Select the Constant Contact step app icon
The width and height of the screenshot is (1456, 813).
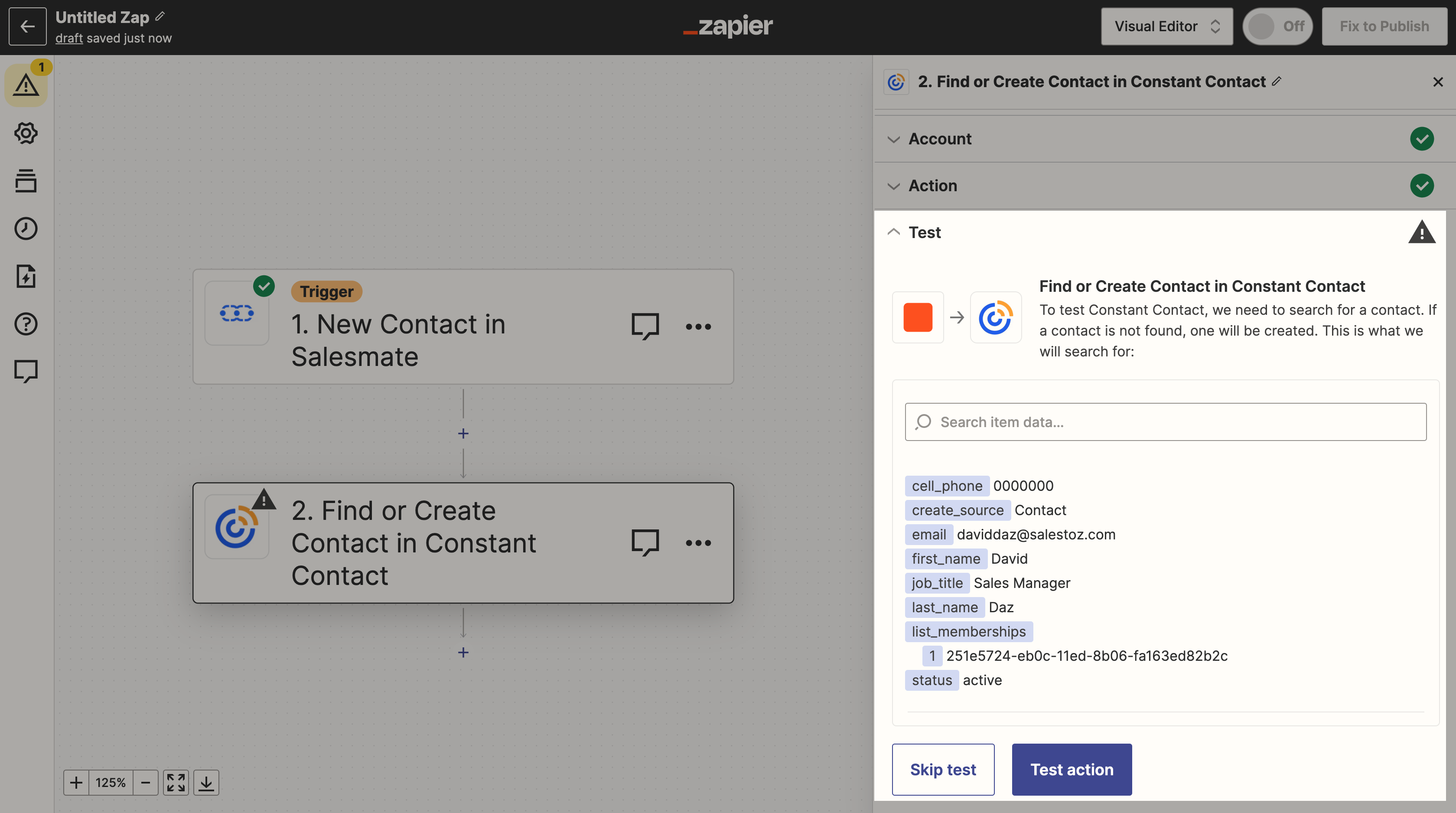237,527
